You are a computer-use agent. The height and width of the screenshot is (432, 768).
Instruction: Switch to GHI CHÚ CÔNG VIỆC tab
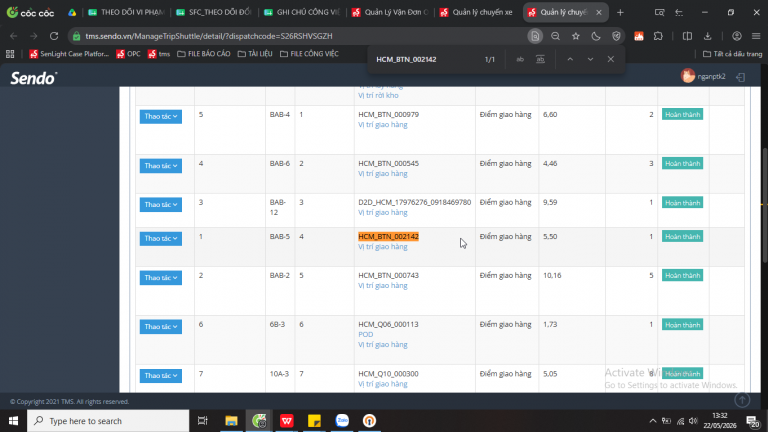(x=303, y=12)
